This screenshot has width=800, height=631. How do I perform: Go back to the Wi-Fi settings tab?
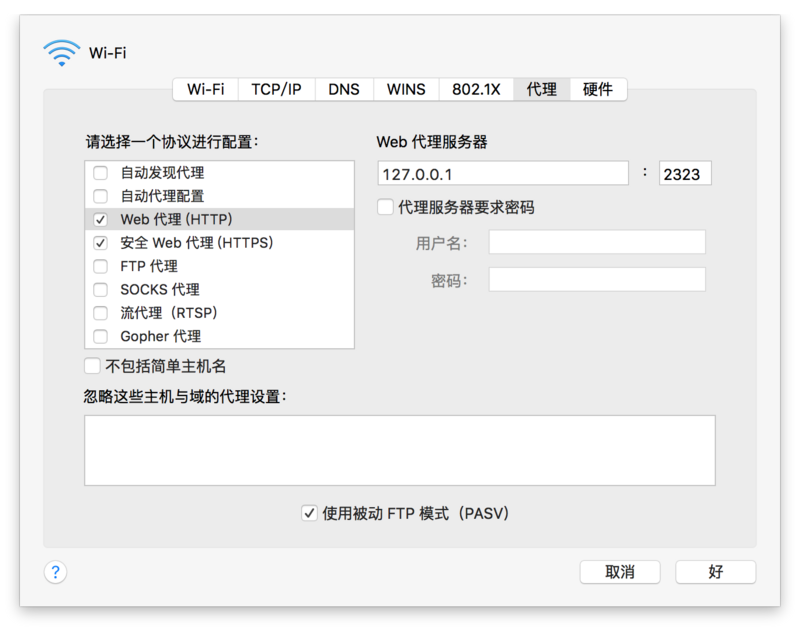[x=205, y=89]
